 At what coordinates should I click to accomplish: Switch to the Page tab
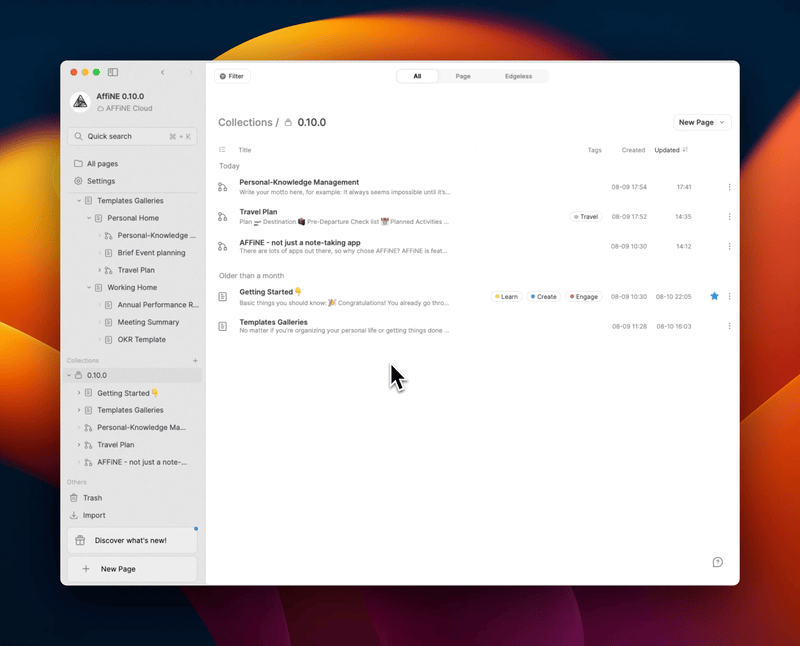point(463,76)
